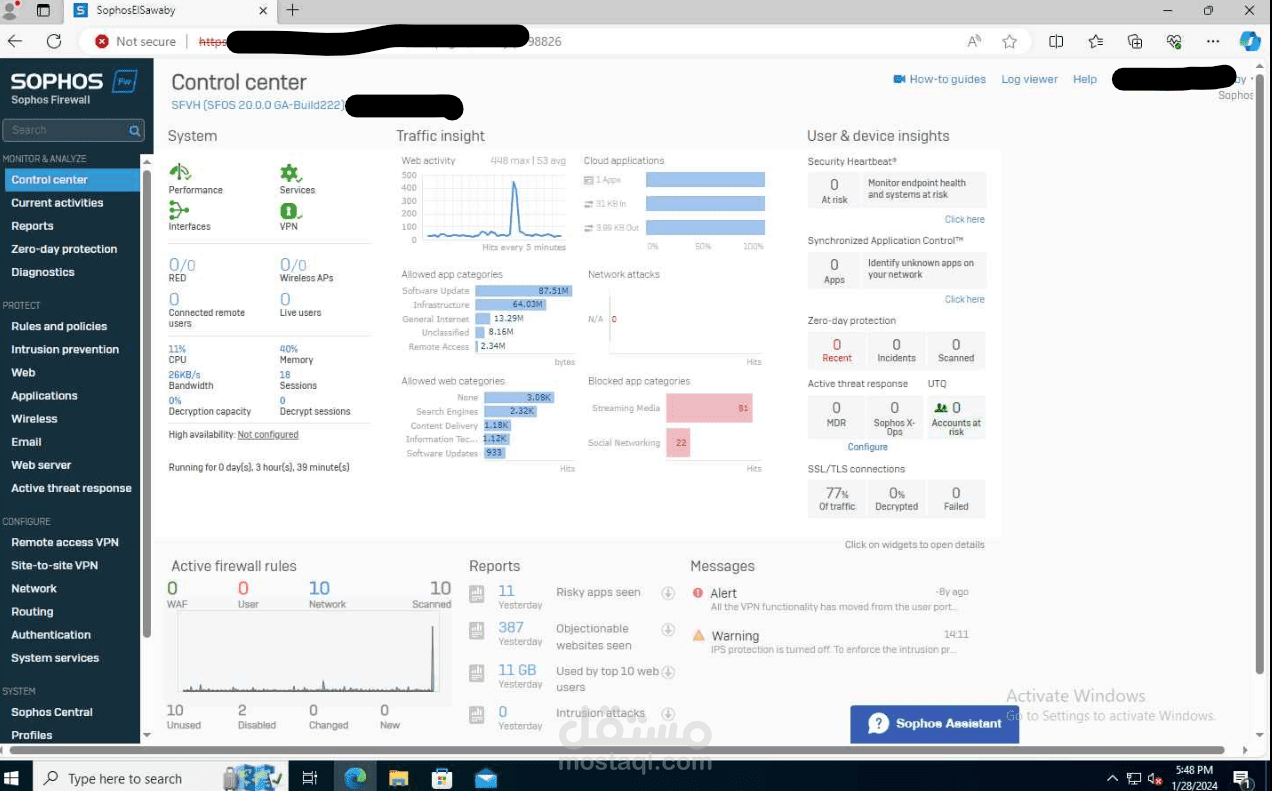1272x791 pixels.
Task: Click the Warning triangle message icon
Action: pyautogui.click(x=698, y=635)
